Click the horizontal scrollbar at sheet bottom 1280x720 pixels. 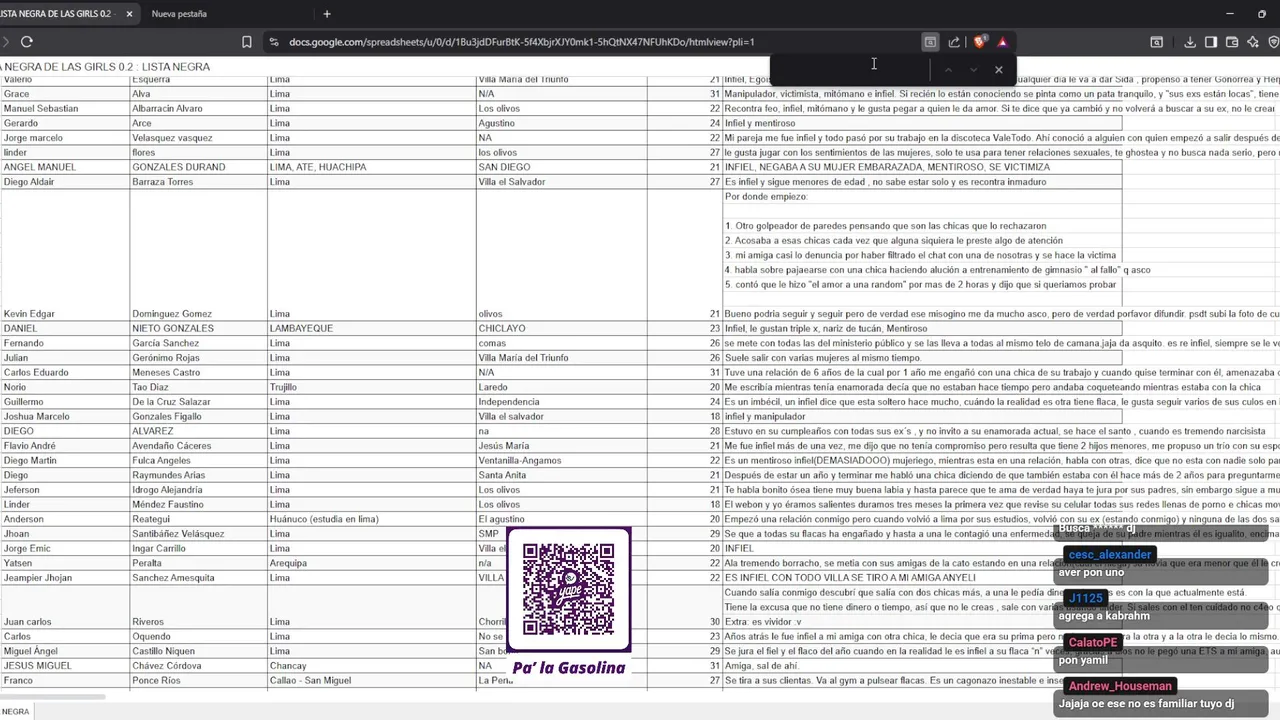[52, 696]
